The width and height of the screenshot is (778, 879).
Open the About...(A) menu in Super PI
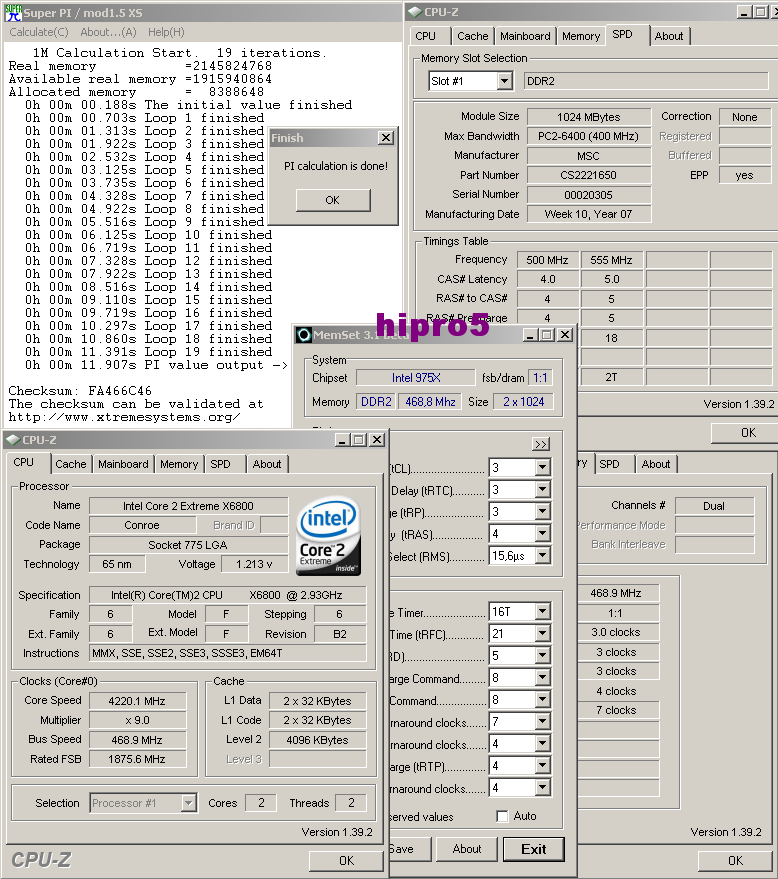(x=108, y=32)
